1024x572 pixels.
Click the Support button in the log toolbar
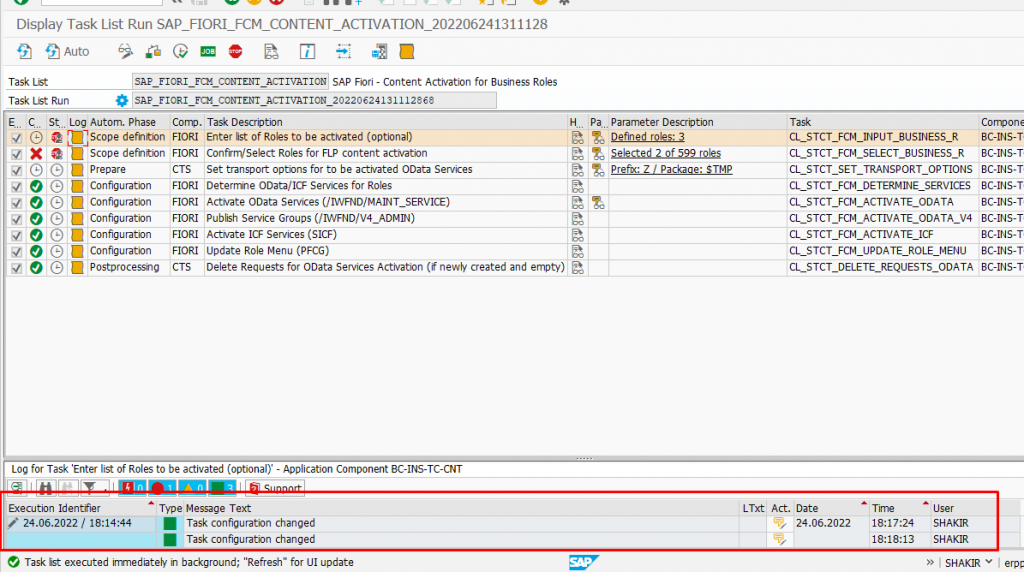tap(275, 488)
